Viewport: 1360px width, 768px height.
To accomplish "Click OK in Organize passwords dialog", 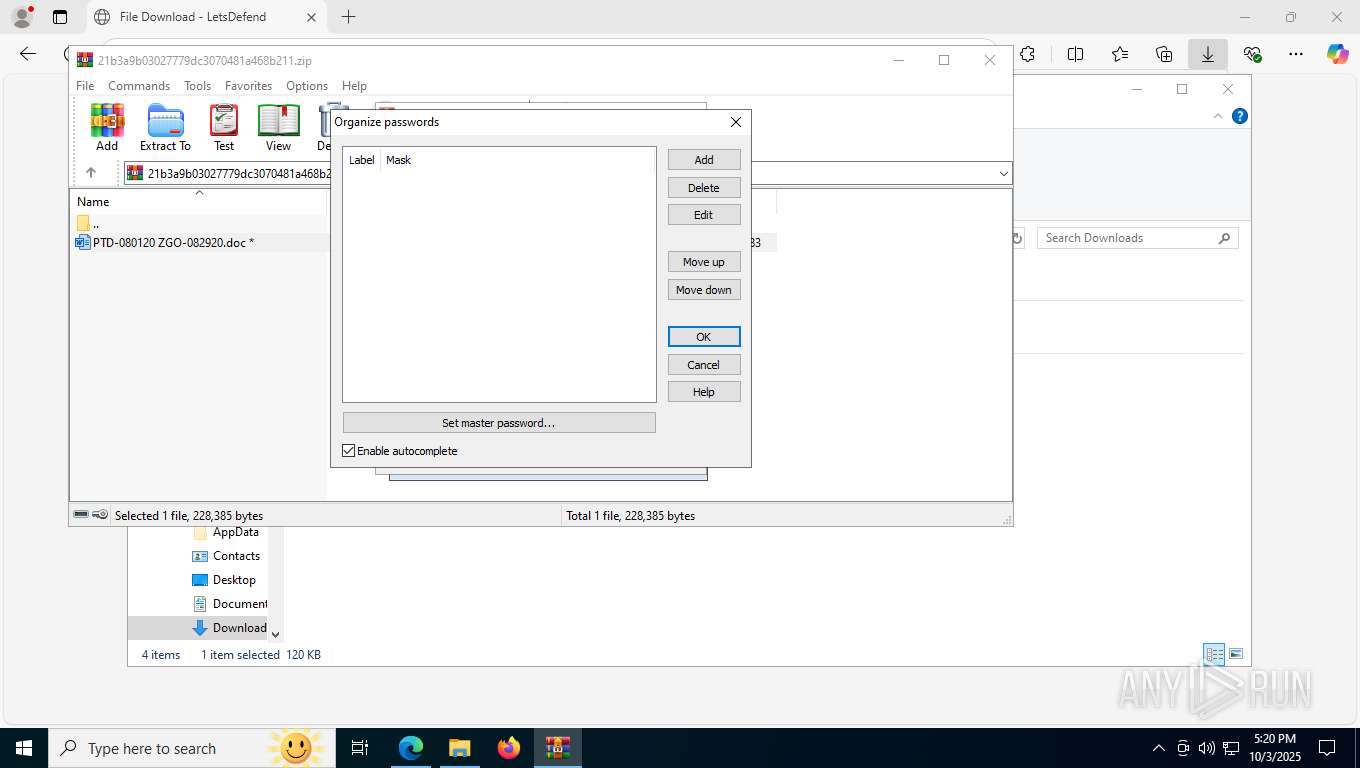I will pos(704,337).
